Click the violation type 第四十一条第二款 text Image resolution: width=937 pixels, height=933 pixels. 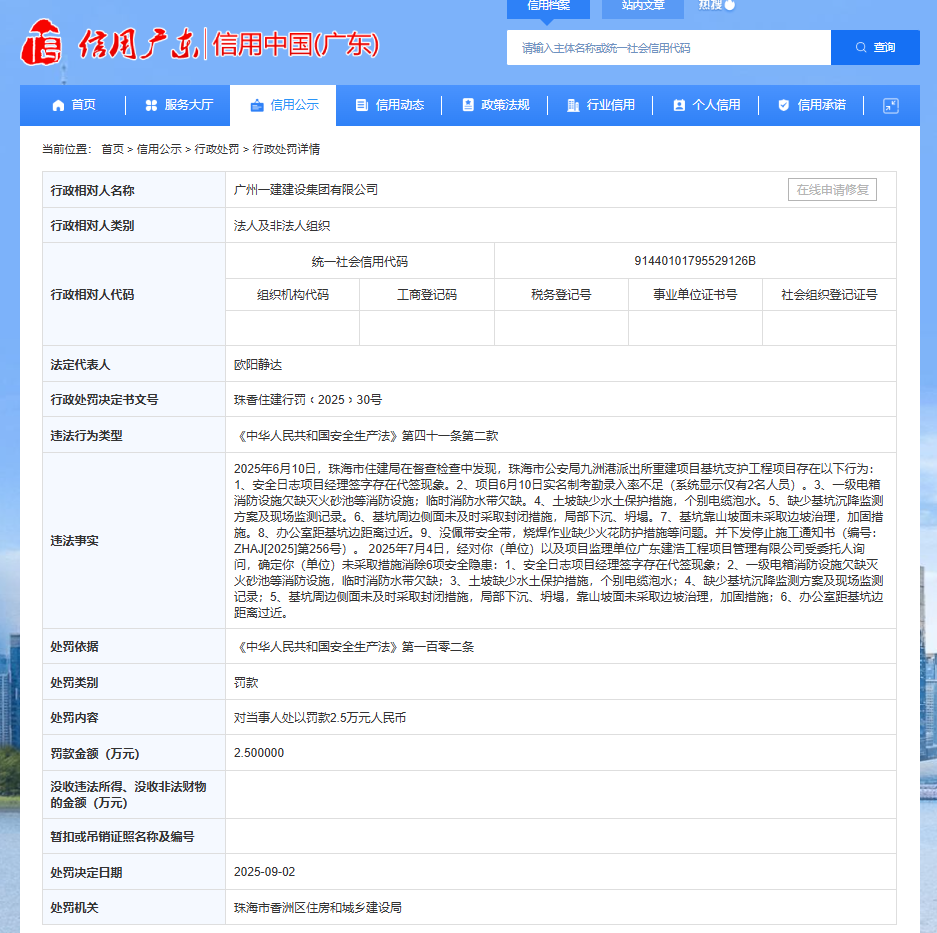click(450, 436)
